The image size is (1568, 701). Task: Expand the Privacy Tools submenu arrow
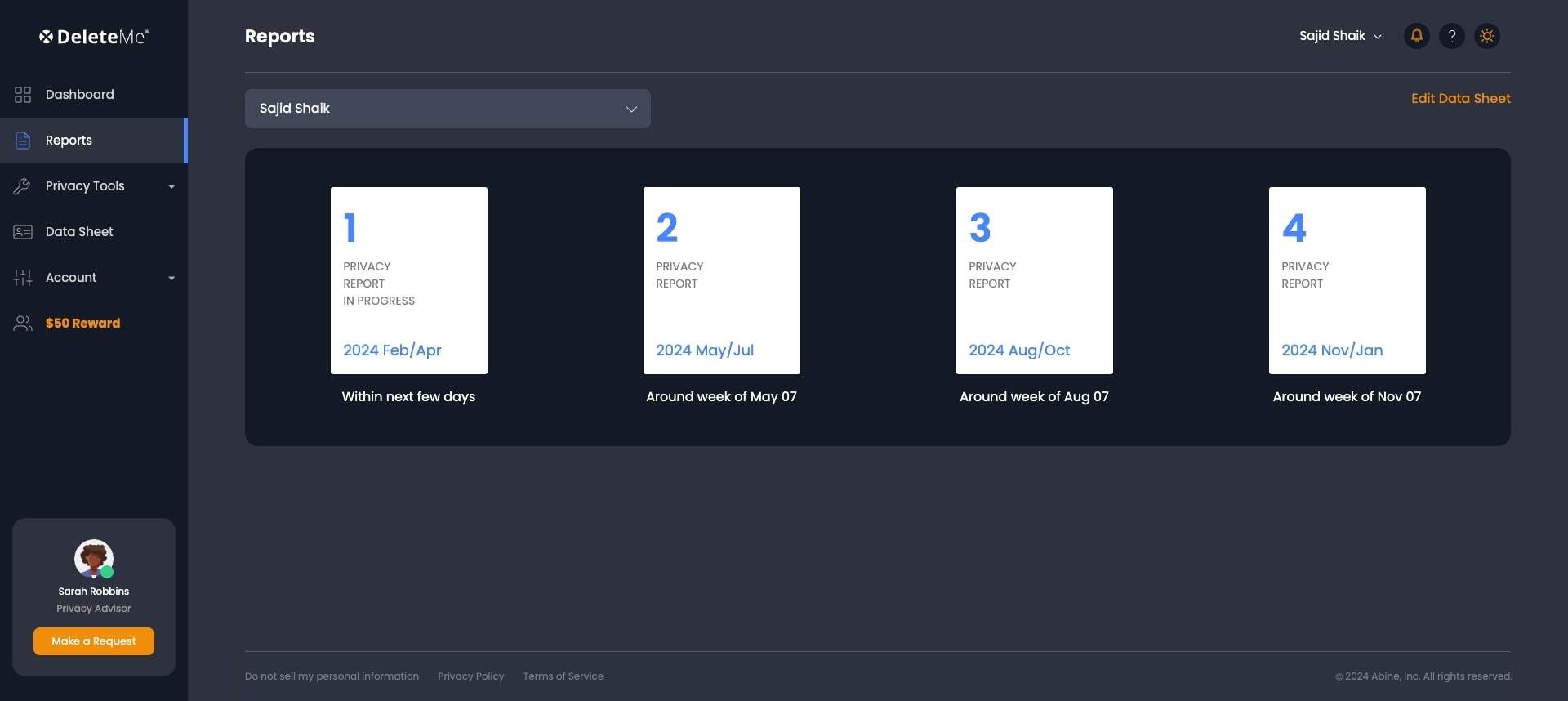171,187
